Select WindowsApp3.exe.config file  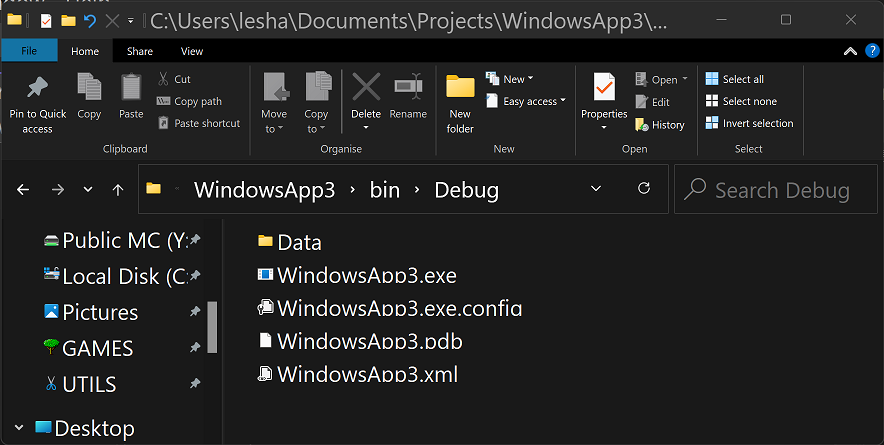tap(390, 308)
